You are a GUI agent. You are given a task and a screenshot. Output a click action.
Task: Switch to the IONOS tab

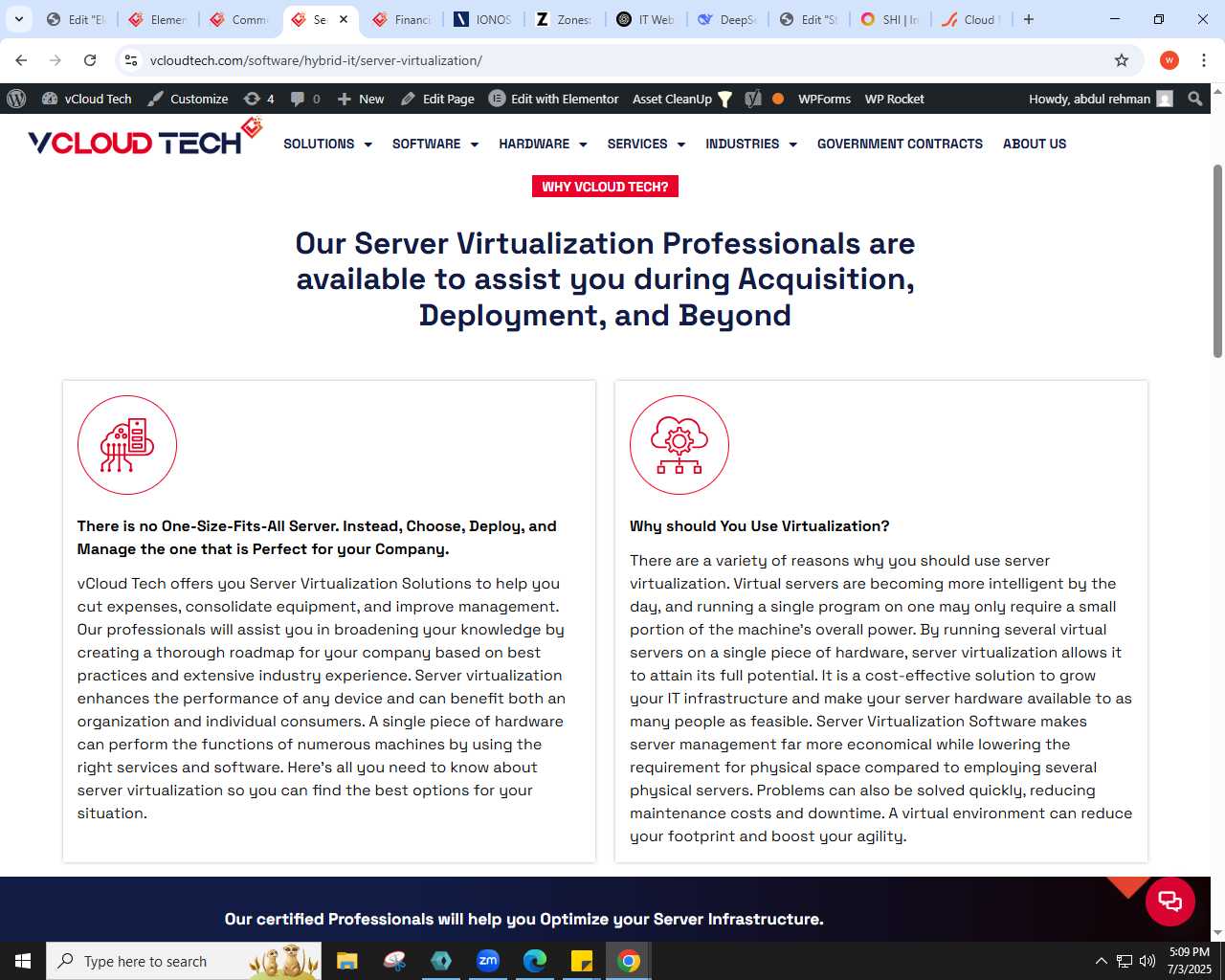[x=484, y=19]
